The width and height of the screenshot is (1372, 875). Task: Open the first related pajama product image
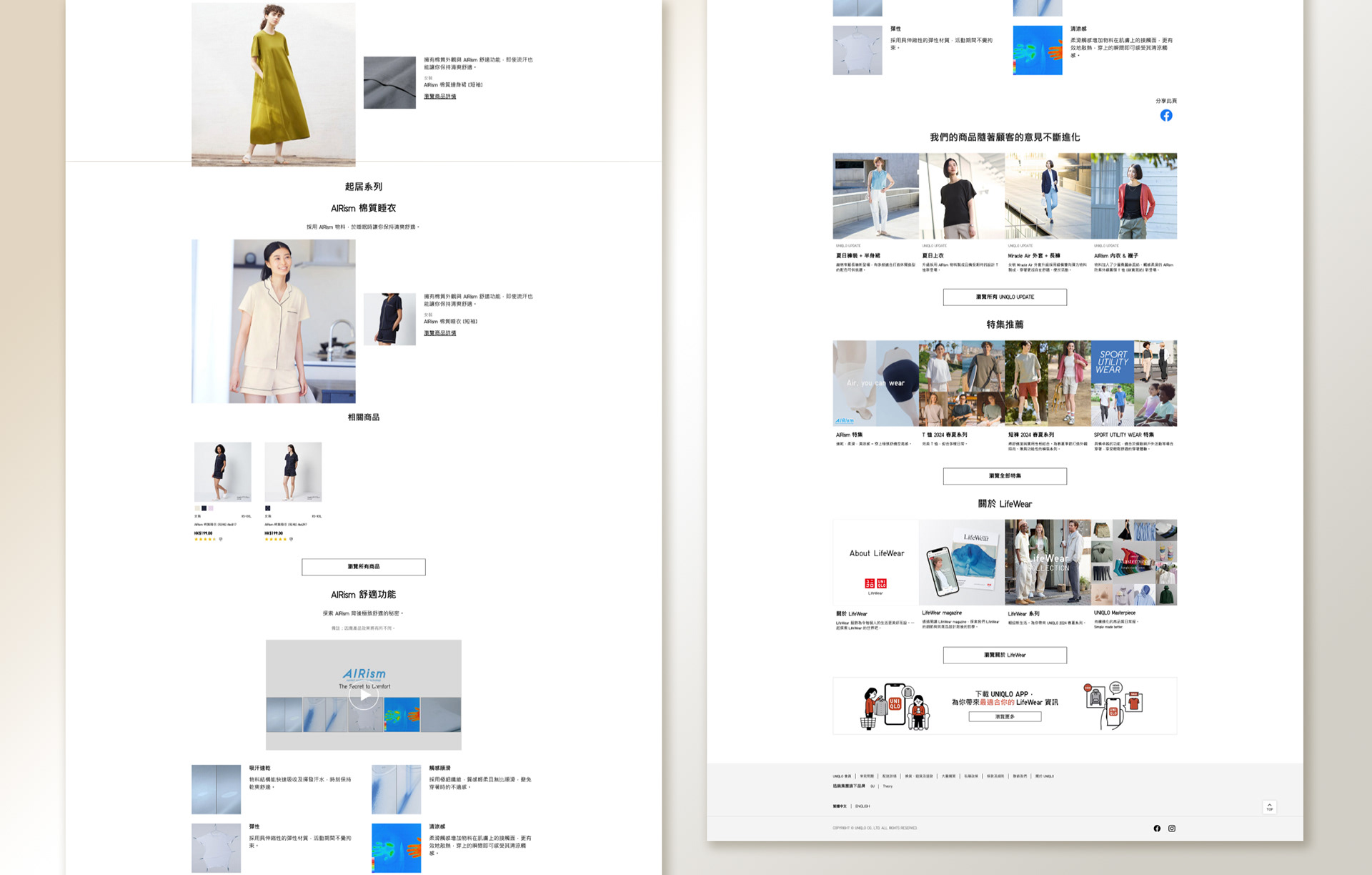point(223,472)
